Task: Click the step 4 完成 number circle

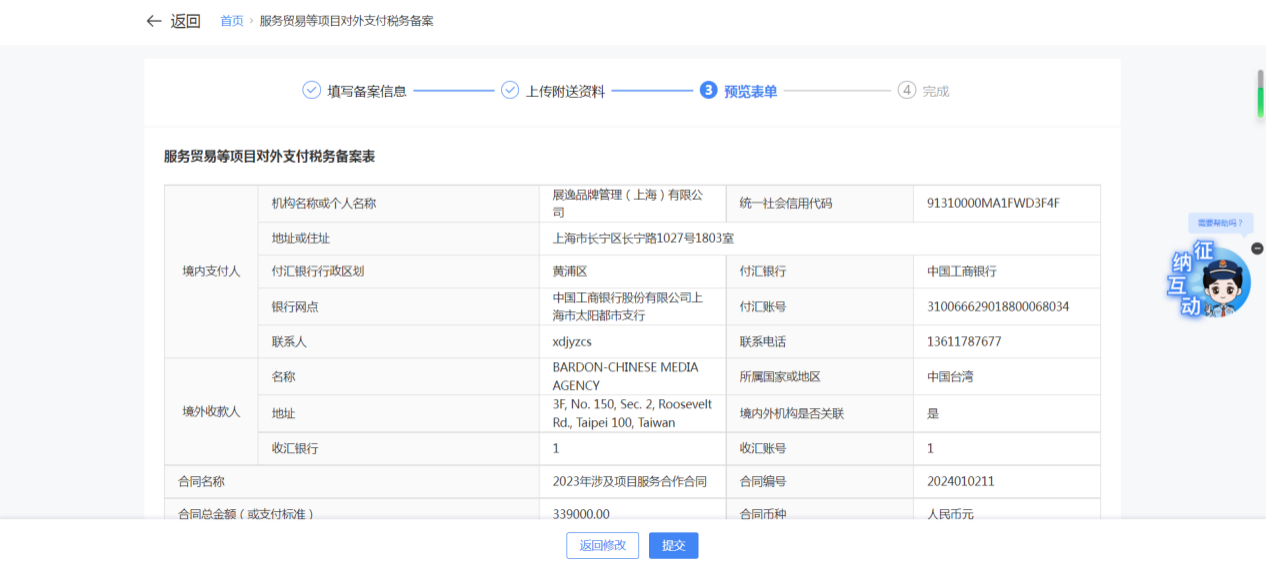Action: point(907,90)
